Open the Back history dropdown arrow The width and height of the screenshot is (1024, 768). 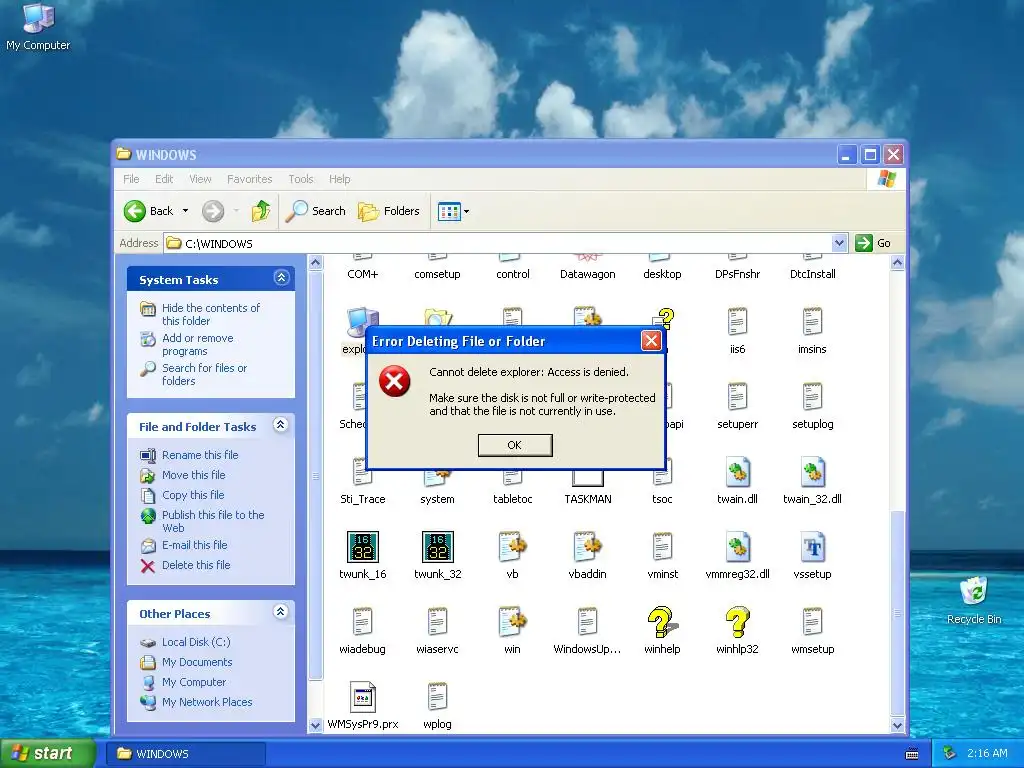pos(185,211)
